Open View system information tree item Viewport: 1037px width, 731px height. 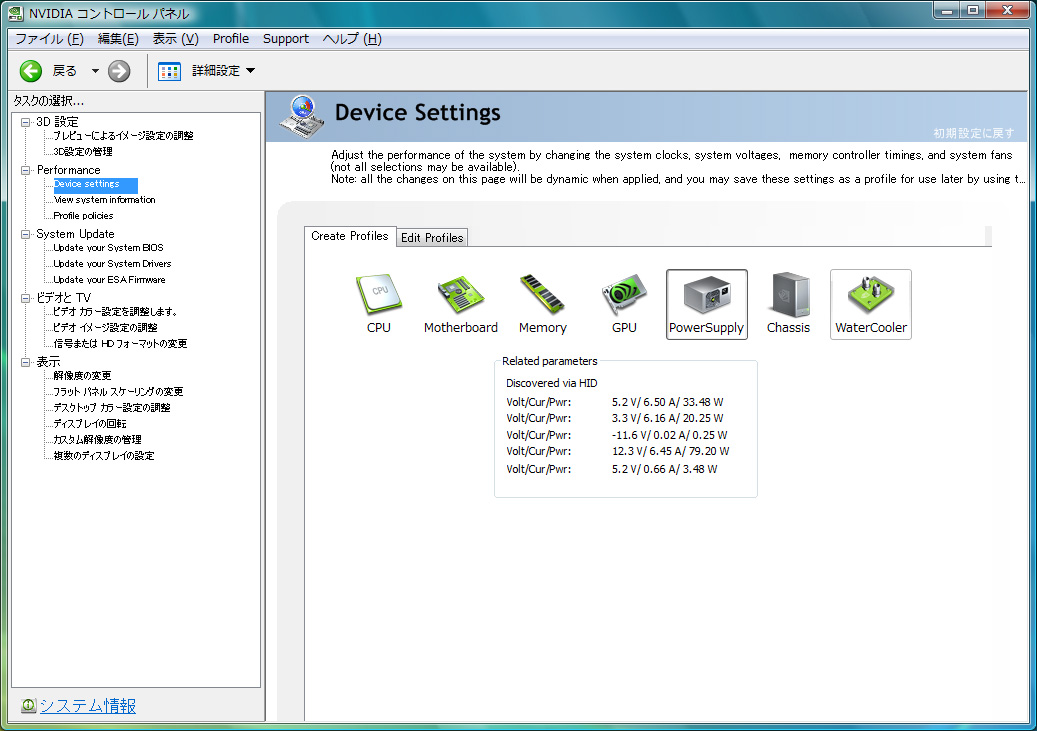[104, 200]
